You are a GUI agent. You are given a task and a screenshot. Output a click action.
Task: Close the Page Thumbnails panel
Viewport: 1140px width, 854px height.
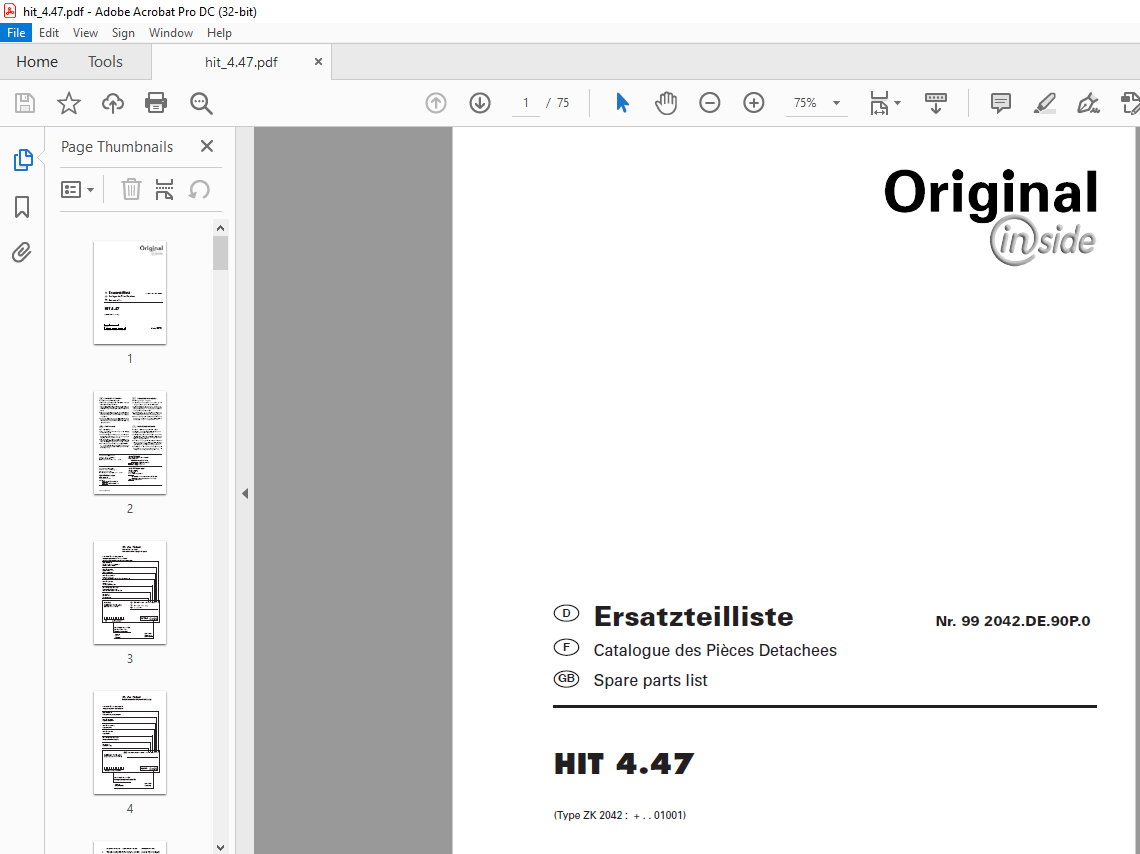[207, 146]
